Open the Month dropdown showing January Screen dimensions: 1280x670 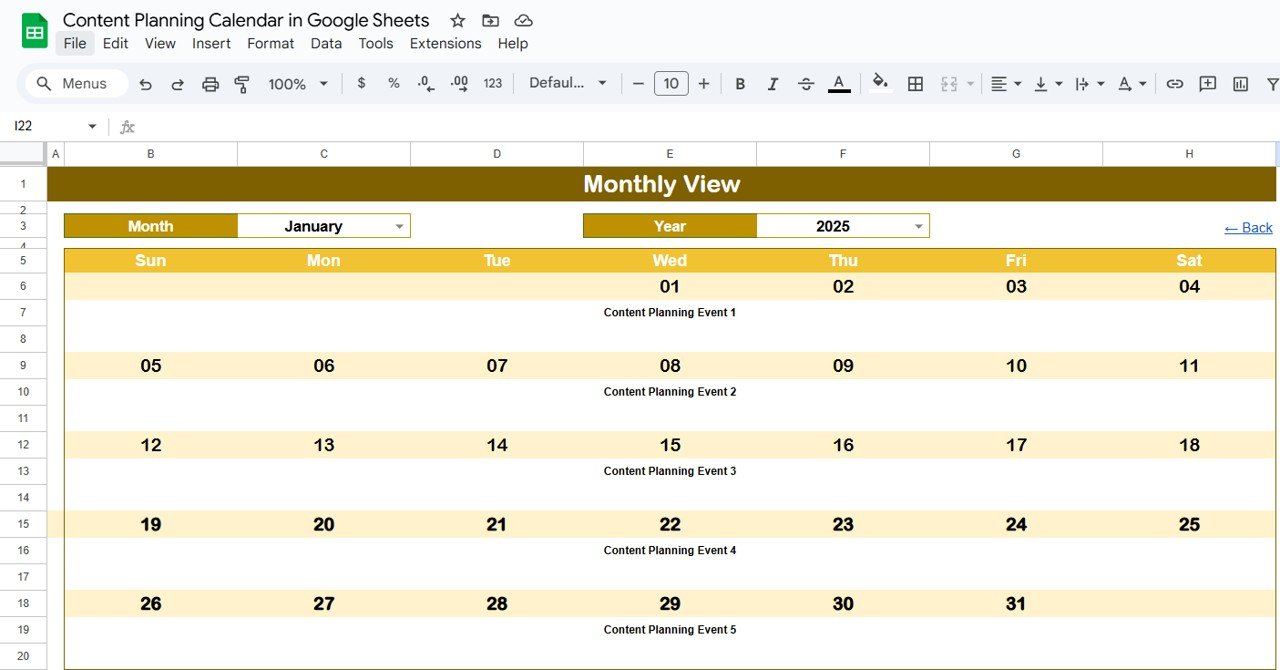(x=399, y=226)
